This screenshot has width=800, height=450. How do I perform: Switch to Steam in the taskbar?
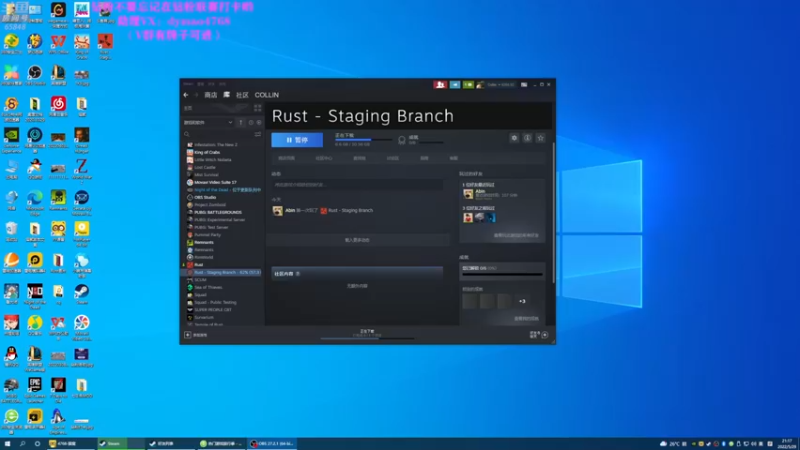121,444
